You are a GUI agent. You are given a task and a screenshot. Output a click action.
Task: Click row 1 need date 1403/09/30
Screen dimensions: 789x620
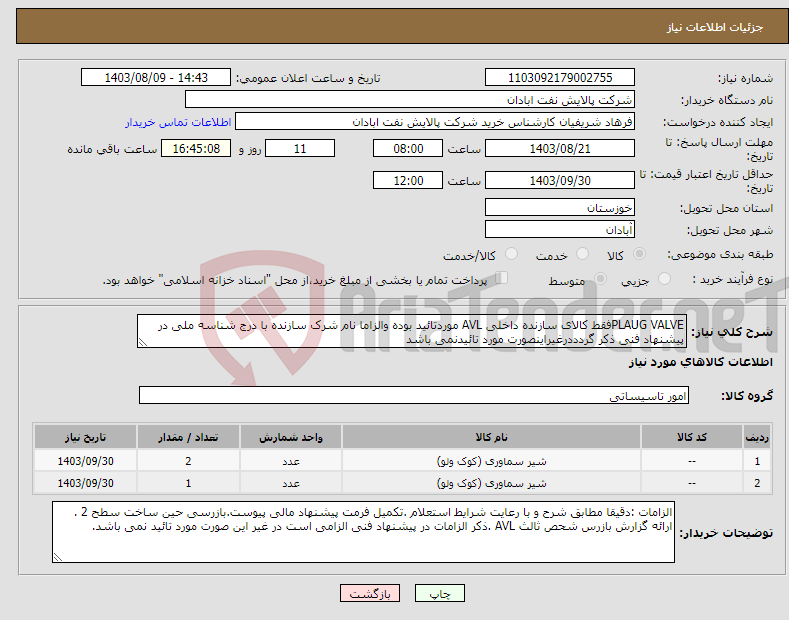click(x=85, y=461)
